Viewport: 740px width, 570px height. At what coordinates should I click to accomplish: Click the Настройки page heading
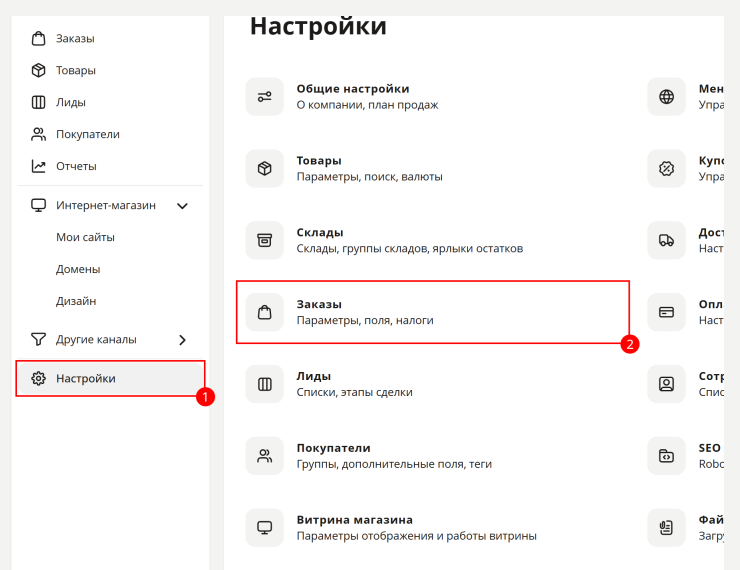[x=318, y=26]
